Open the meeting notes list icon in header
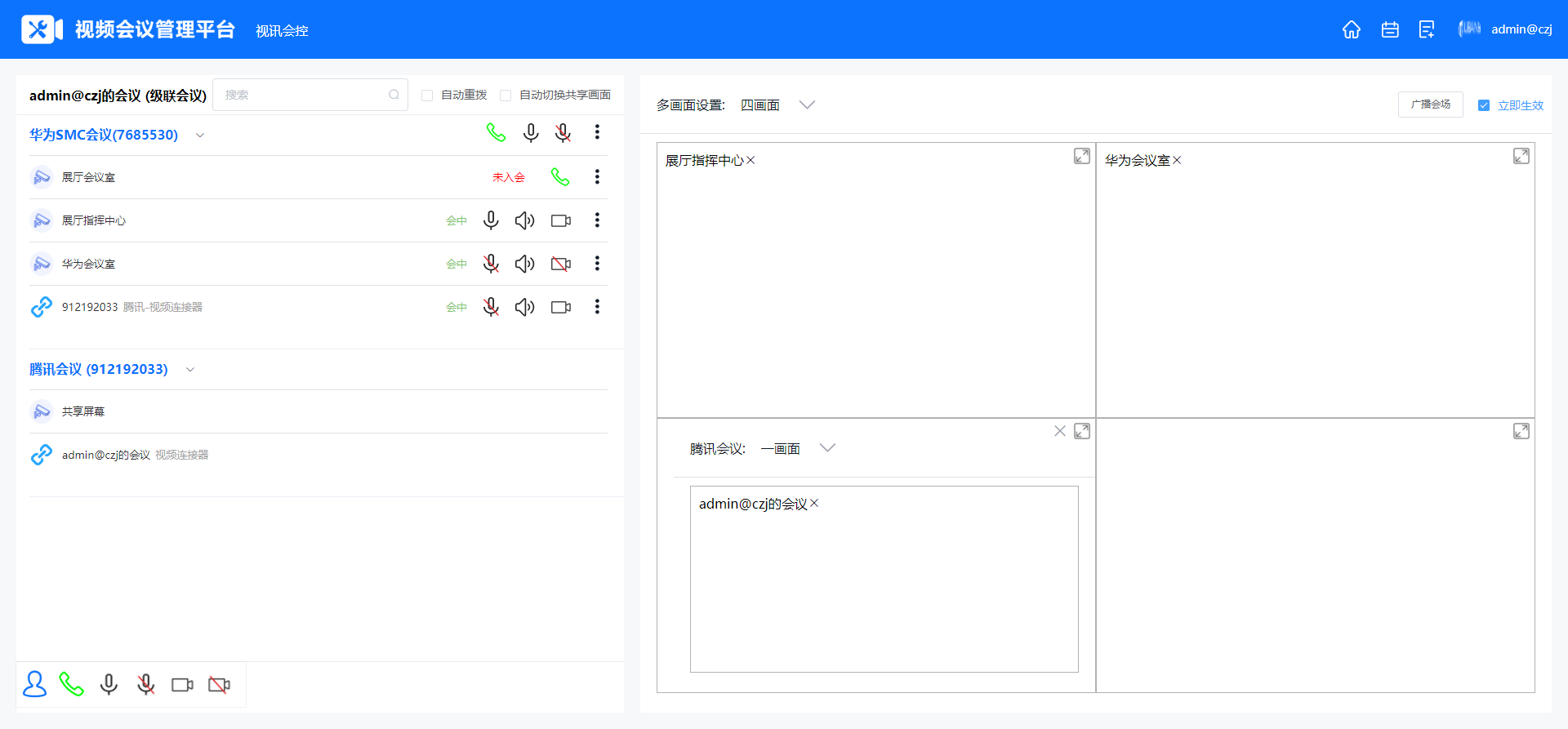The image size is (1568, 729). point(1427,29)
